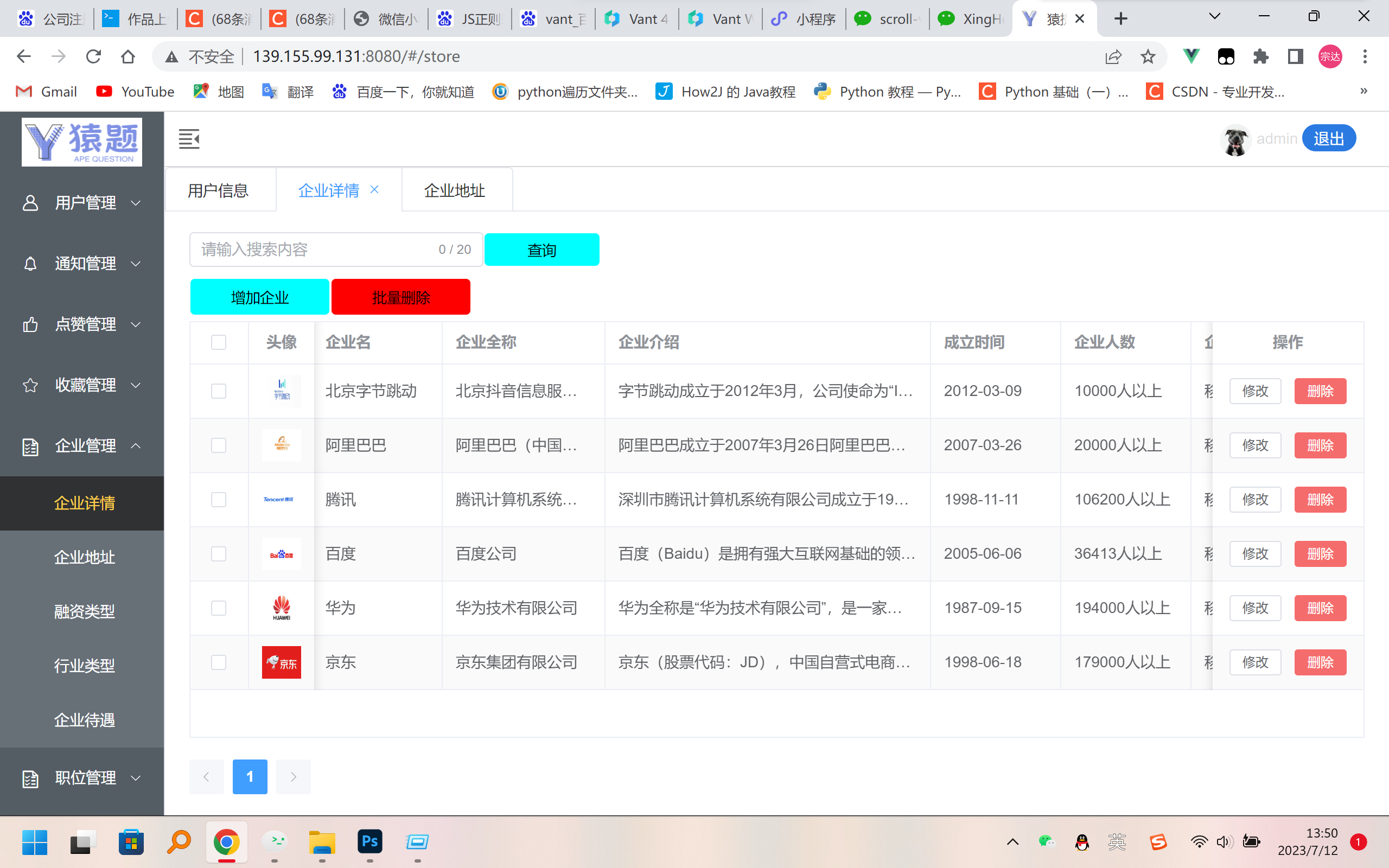Open the browser extensions puzzle icon
Viewport: 1389px width, 868px height.
click(1260, 56)
